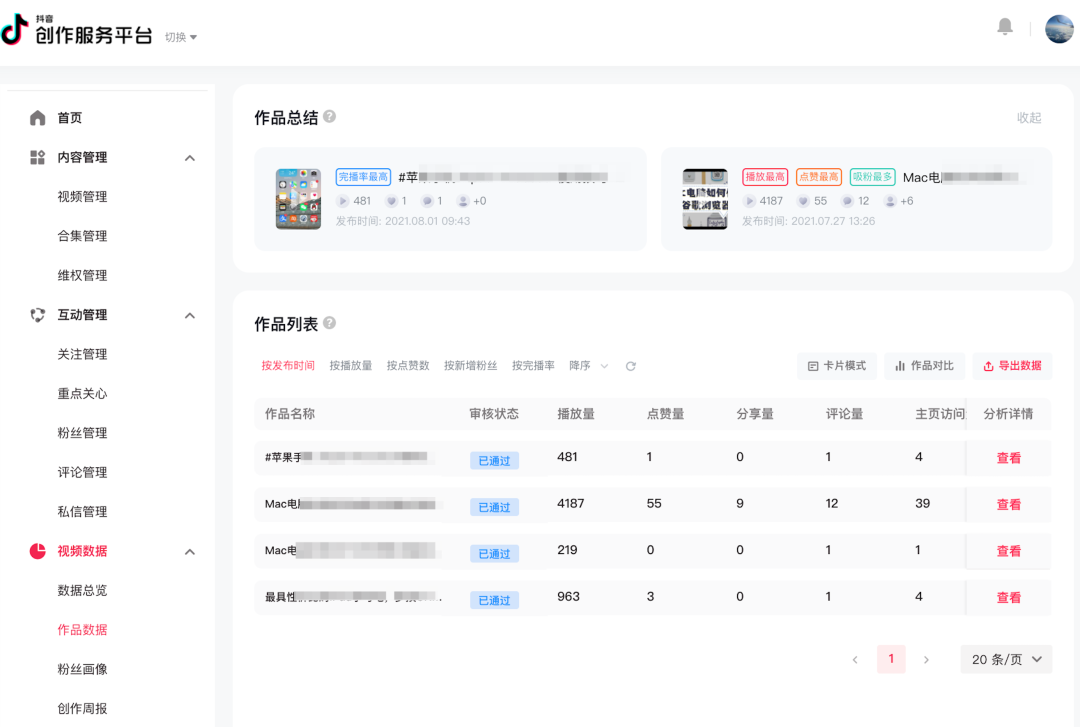Open the iPhone screenshot video thumbnail
The width and height of the screenshot is (1080, 727).
298,199
